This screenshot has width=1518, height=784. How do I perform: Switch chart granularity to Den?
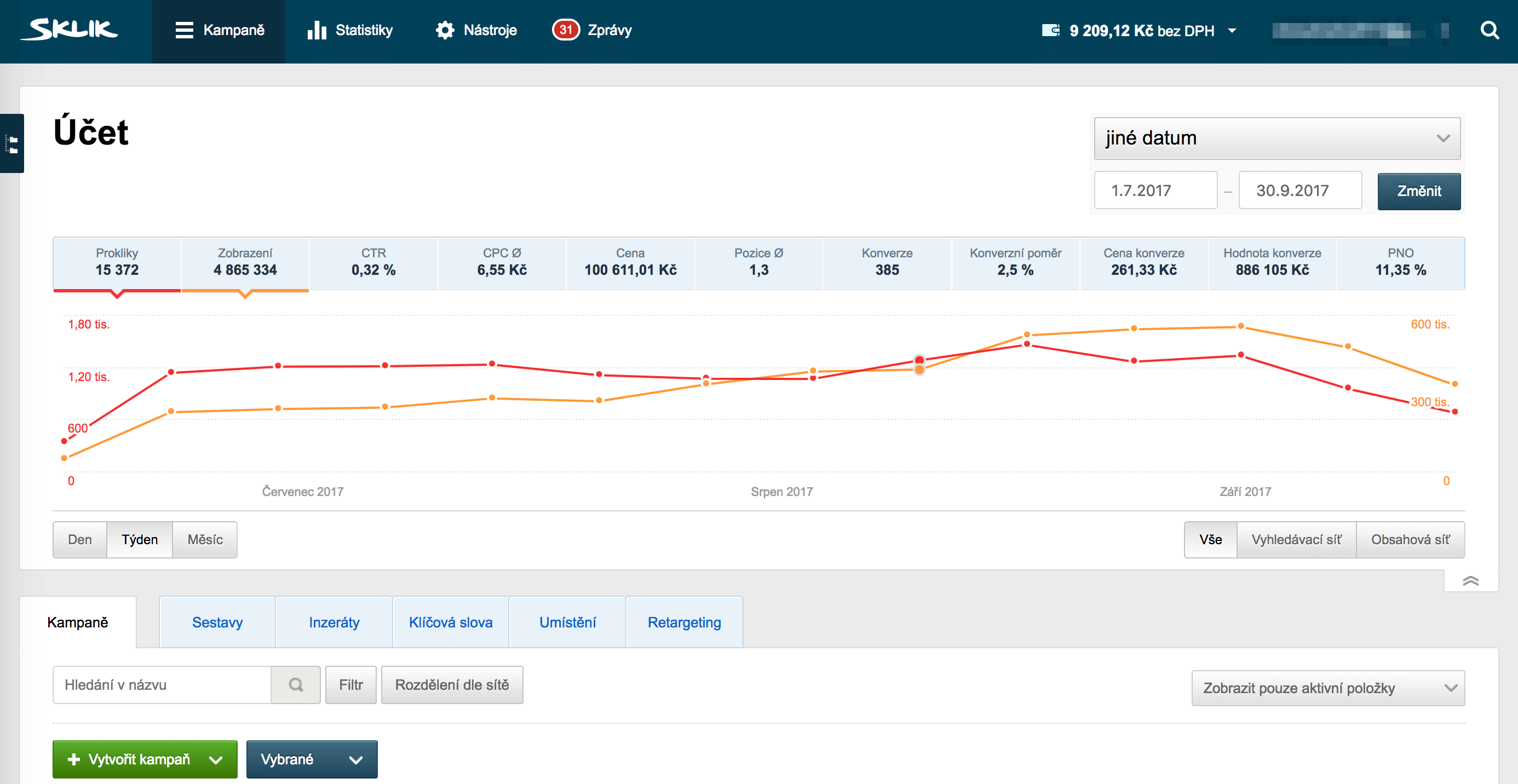[79, 540]
